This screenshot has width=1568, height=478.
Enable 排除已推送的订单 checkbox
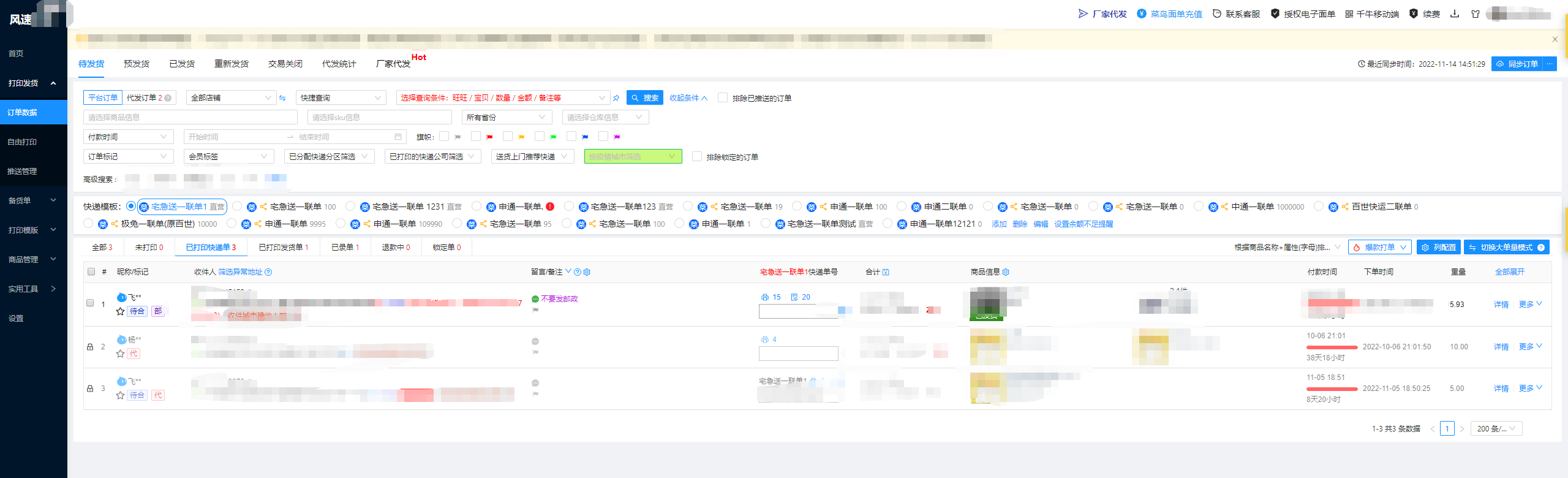tap(723, 98)
